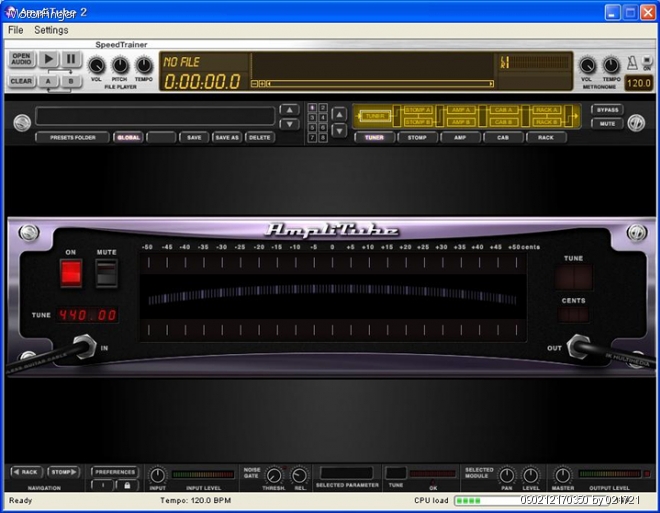This screenshot has width=660, height=513.
Task: Click the Pause button in SpeedTrainer
Action: pyautogui.click(x=71, y=60)
